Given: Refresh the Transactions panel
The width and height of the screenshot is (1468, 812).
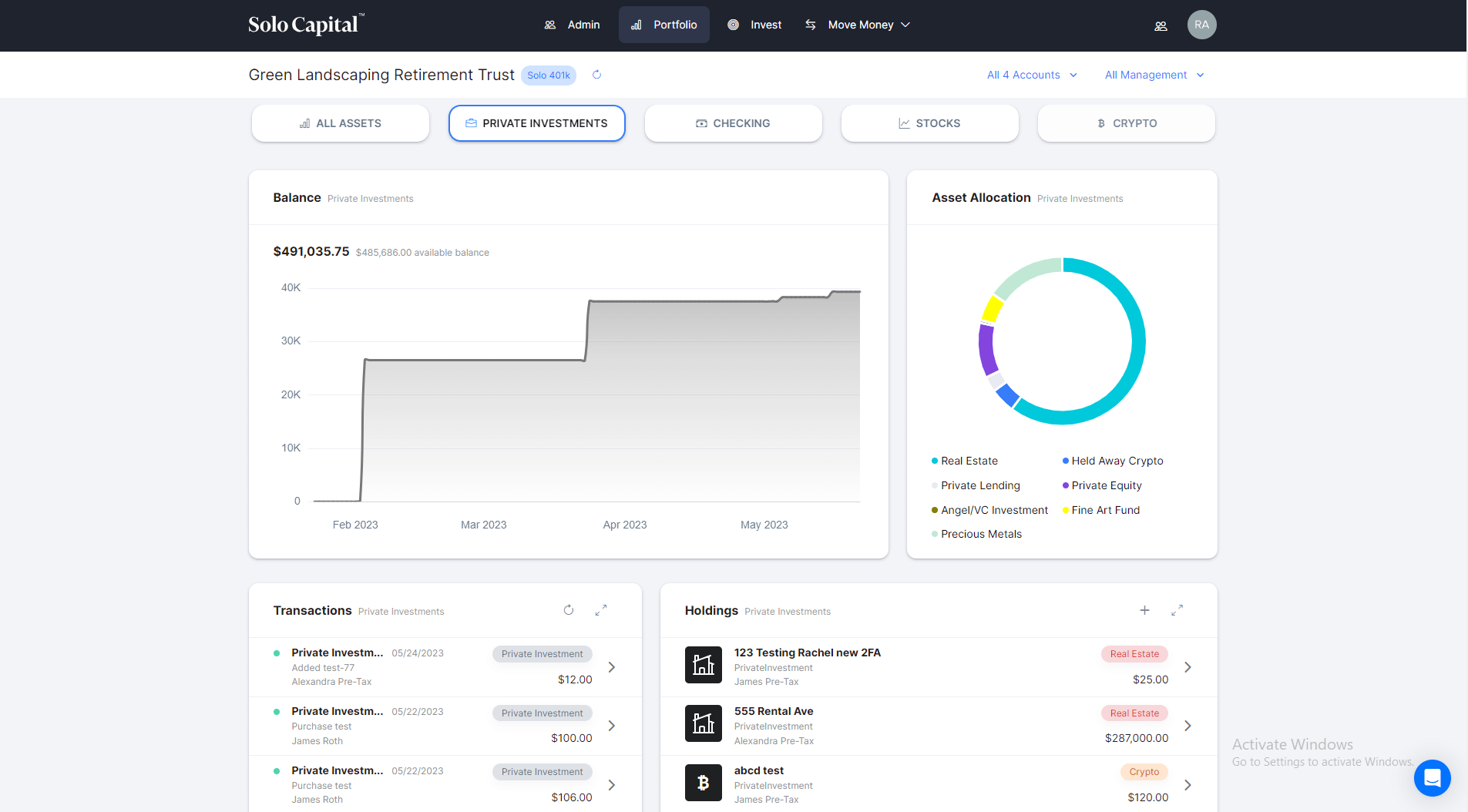Looking at the screenshot, I should (569, 610).
